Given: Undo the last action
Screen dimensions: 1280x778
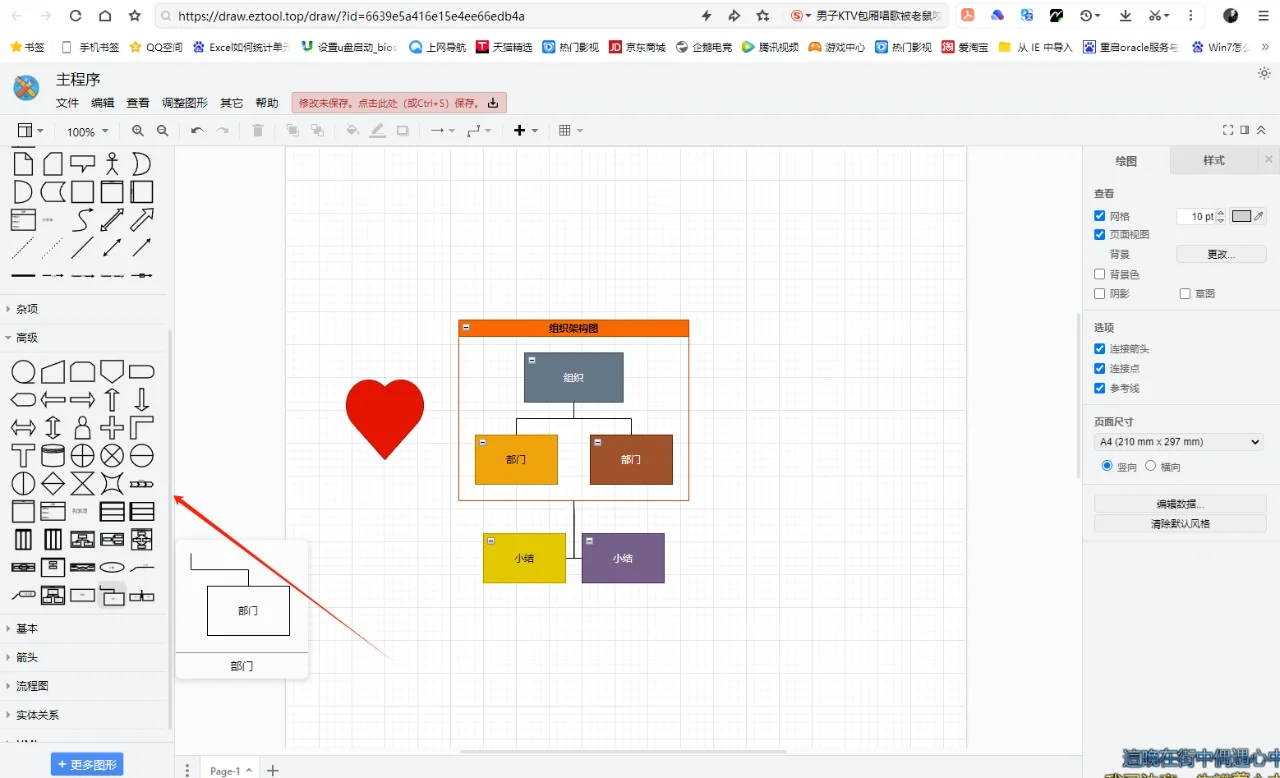Looking at the screenshot, I should click(197, 131).
